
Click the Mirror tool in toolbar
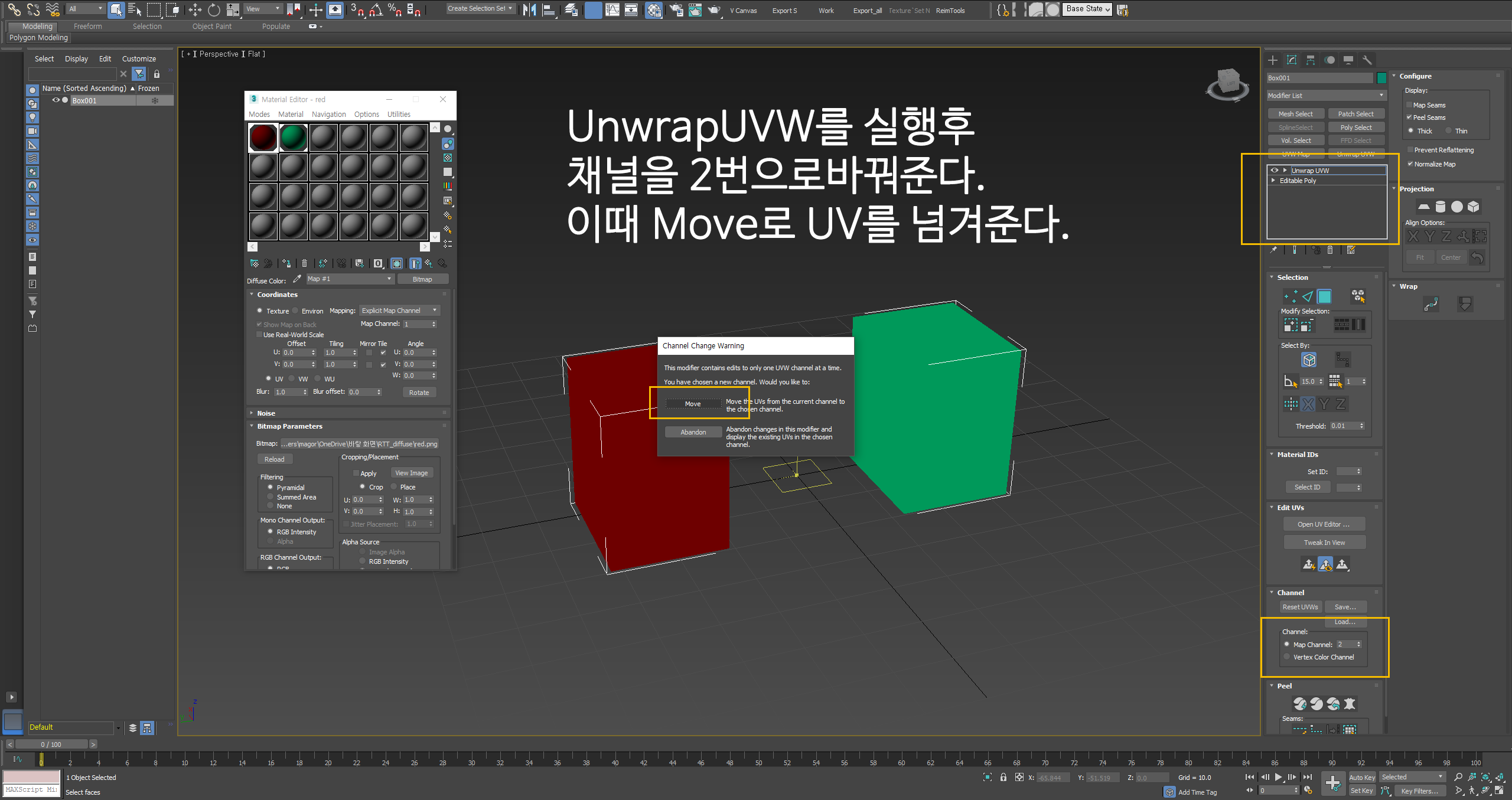tap(529, 9)
